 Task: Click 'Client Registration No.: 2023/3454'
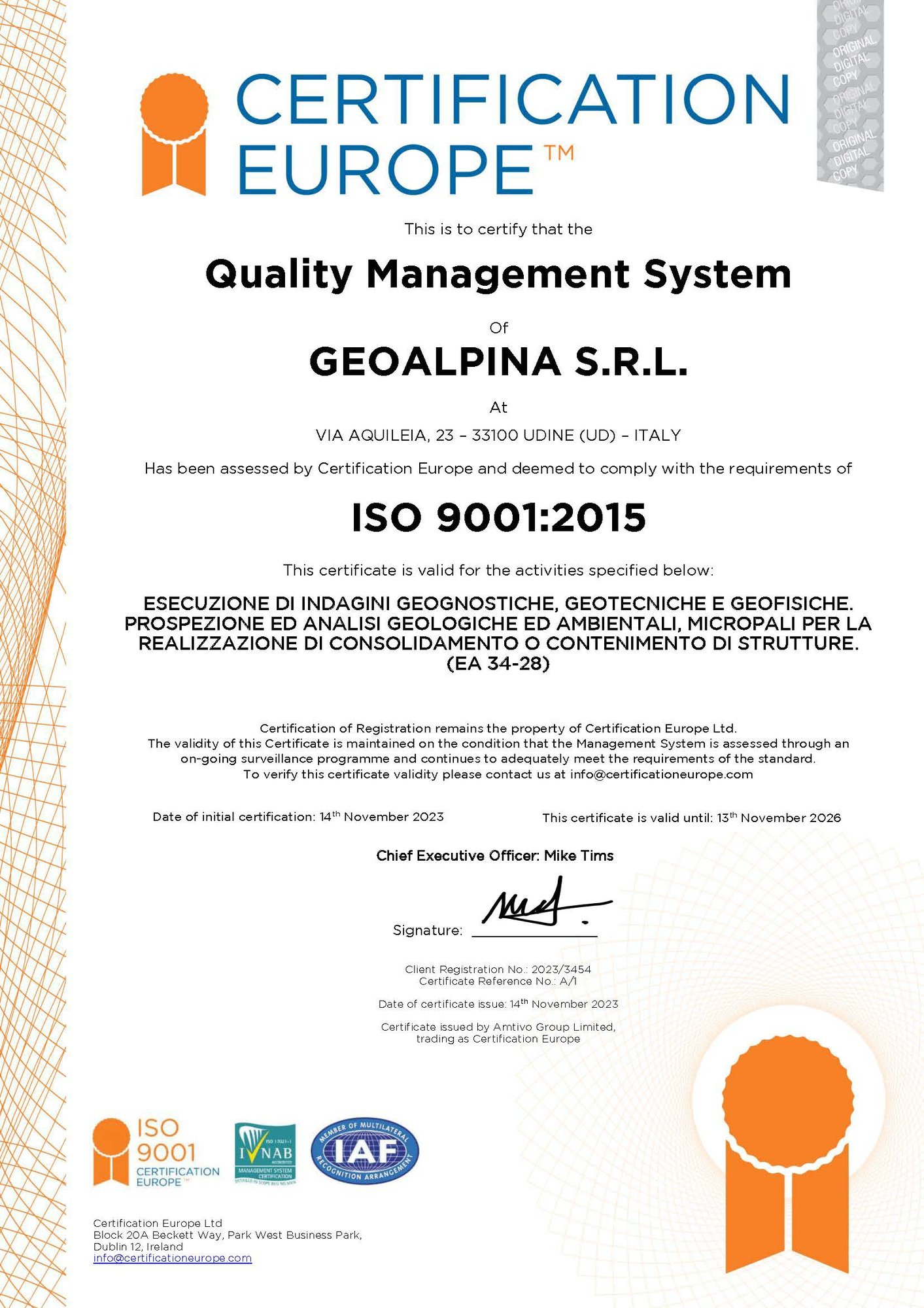tap(498, 969)
